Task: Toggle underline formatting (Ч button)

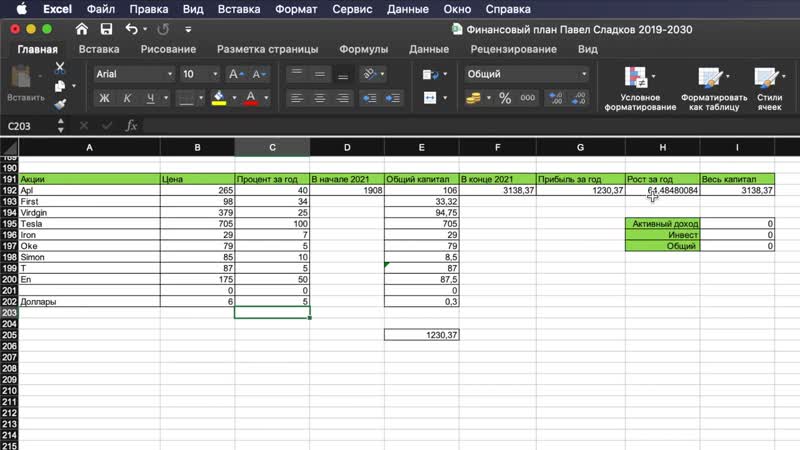Action: 151,98
